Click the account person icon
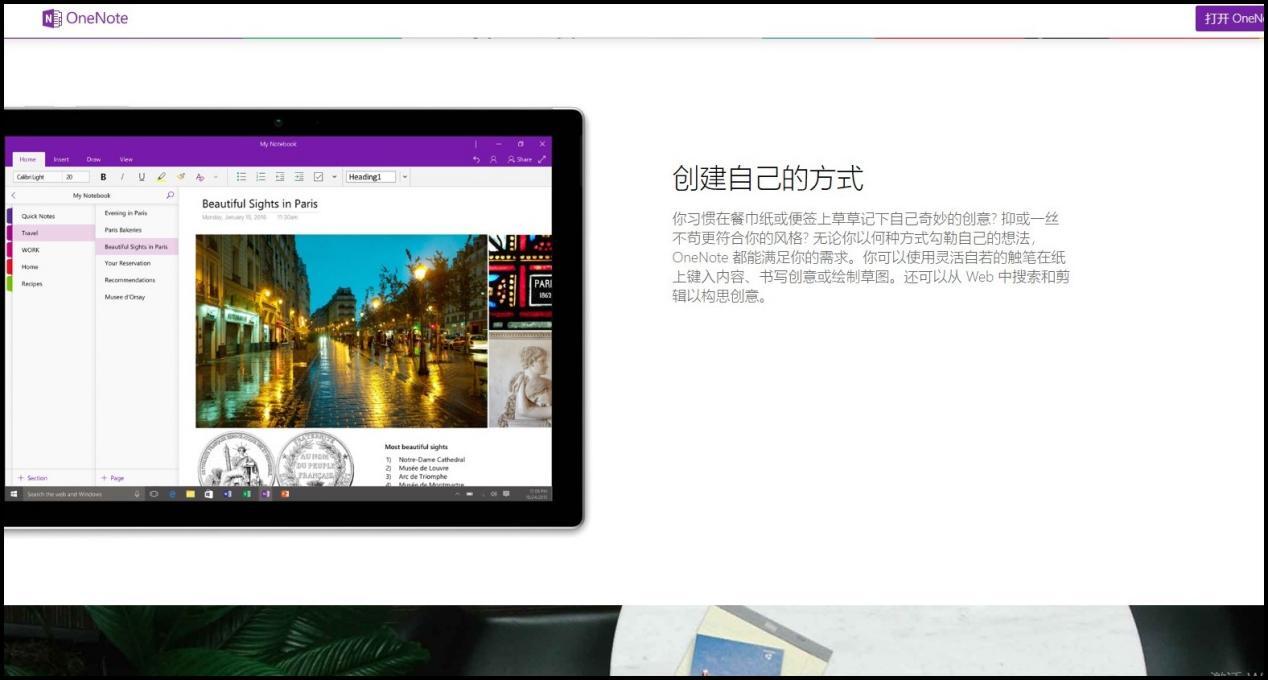The height and width of the screenshot is (680, 1268). tap(493, 159)
